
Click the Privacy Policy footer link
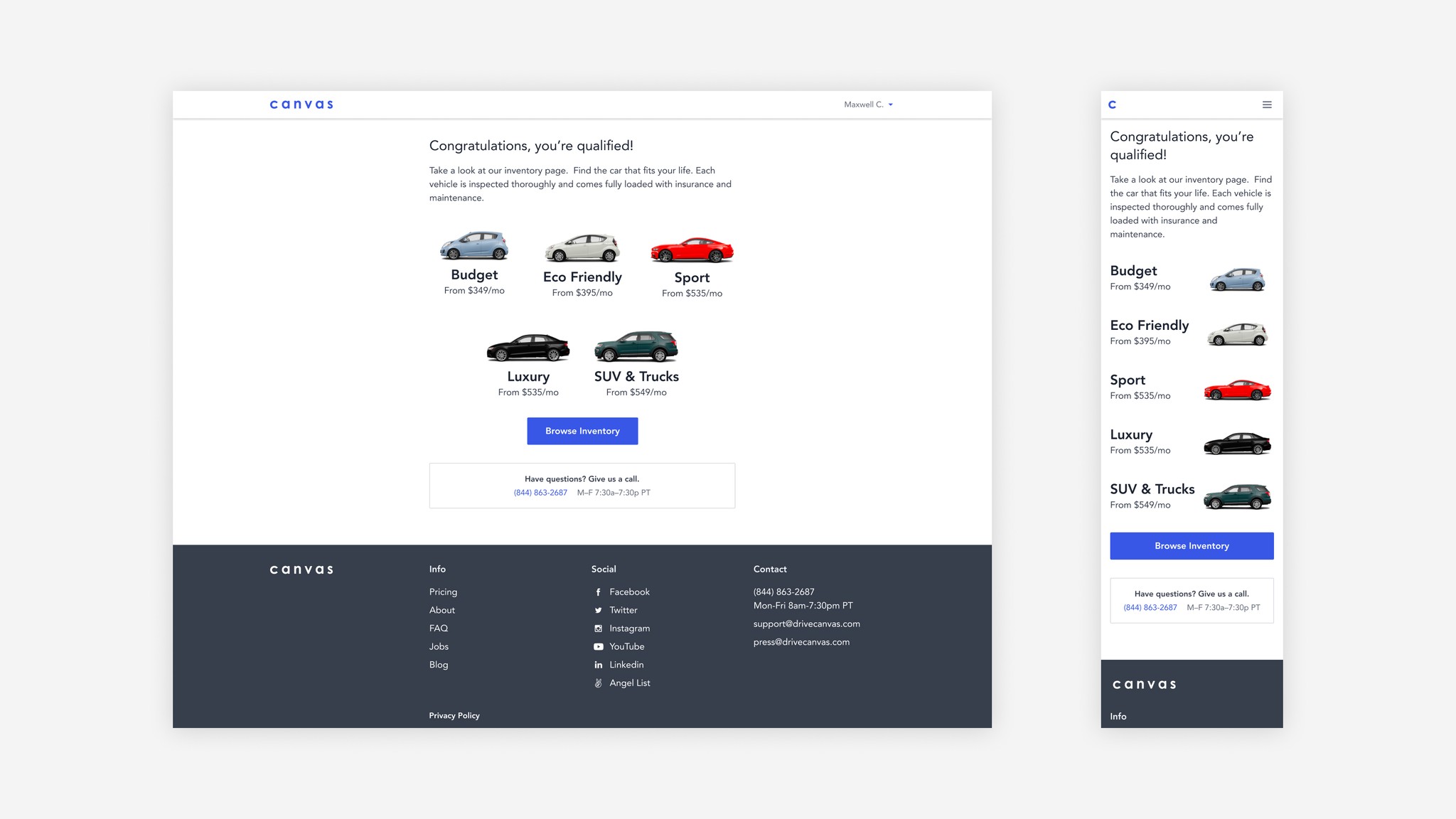(454, 715)
